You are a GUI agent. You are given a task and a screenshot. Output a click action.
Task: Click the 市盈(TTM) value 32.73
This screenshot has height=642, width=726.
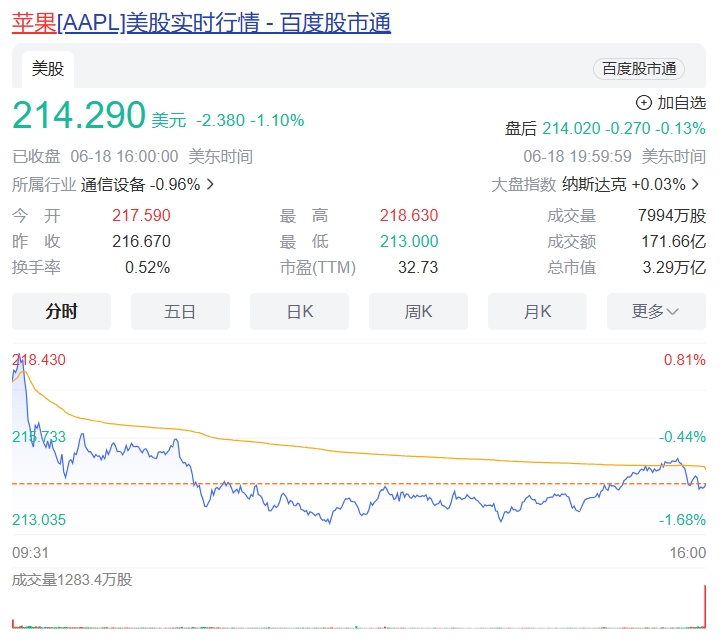pyautogui.click(x=418, y=267)
